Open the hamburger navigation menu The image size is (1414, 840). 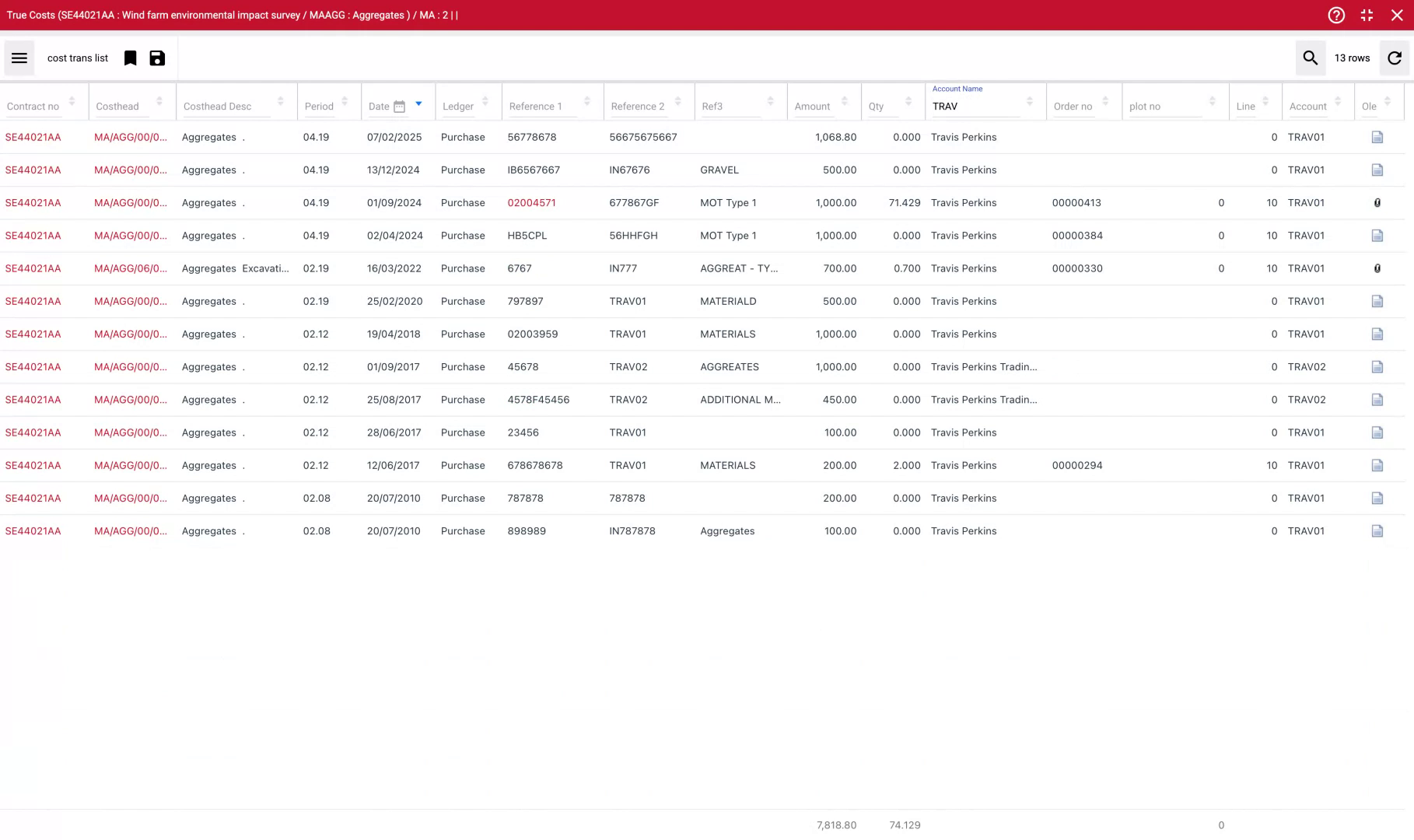tap(19, 58)
